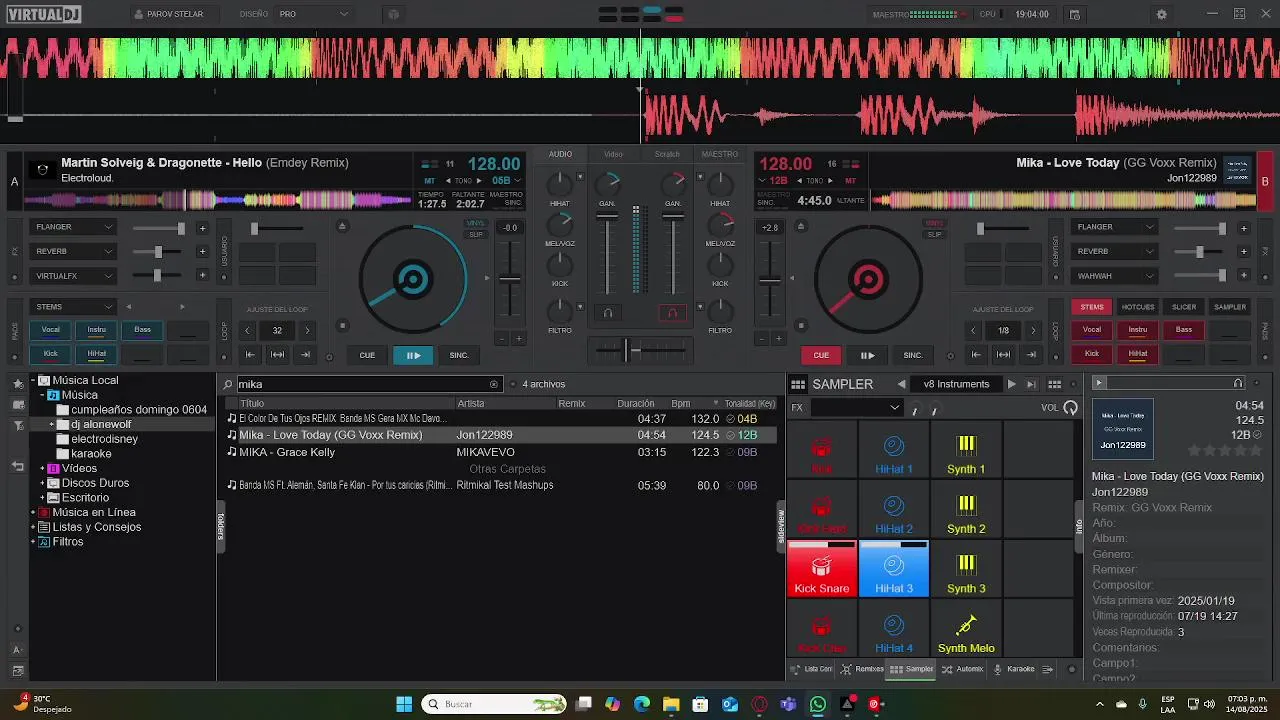Expand the Discos Duros tree node
The height and width of the screenshot is (720, 1280).
43,483
